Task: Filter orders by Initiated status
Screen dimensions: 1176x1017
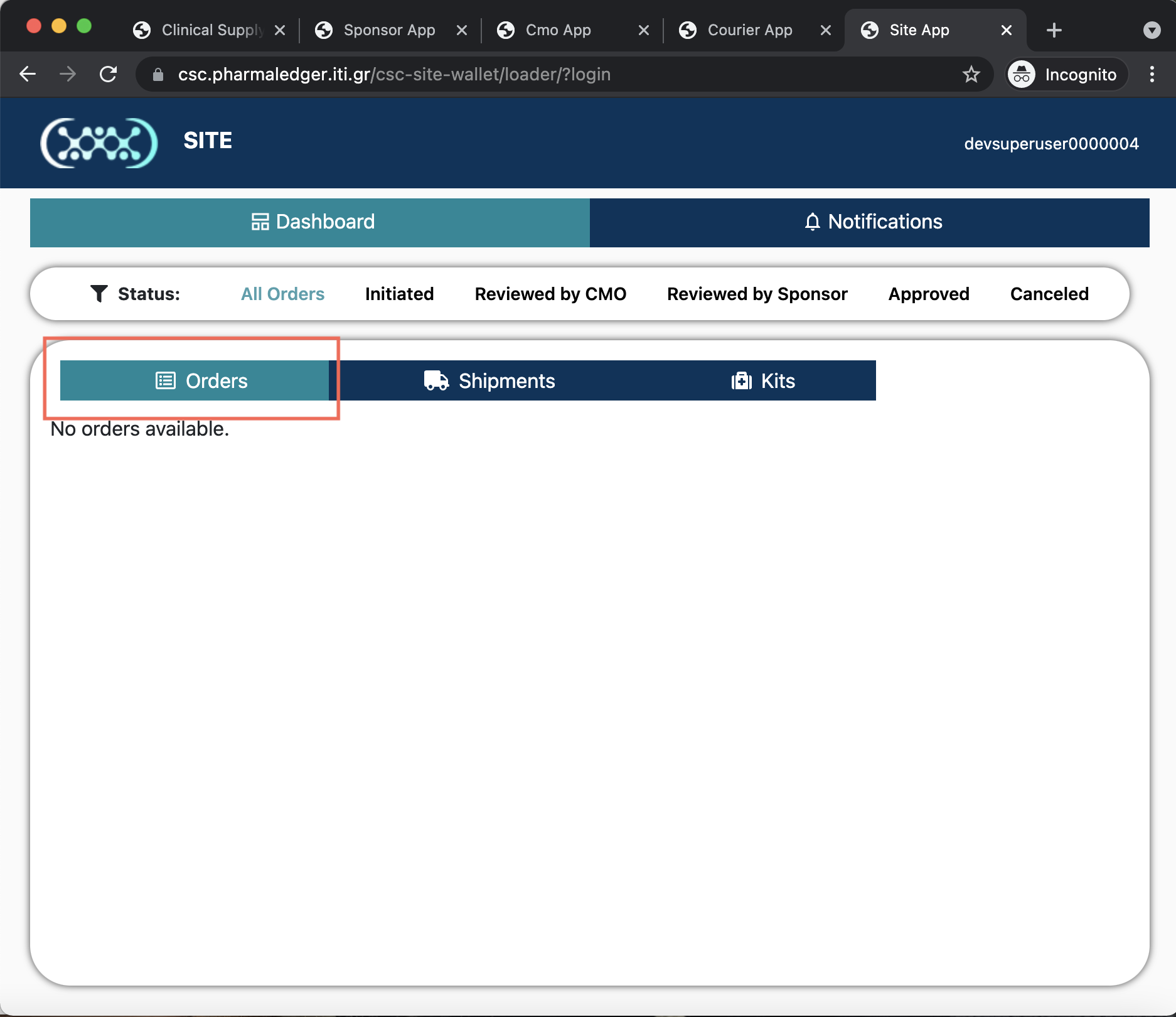Action: (x=399, y=294)
